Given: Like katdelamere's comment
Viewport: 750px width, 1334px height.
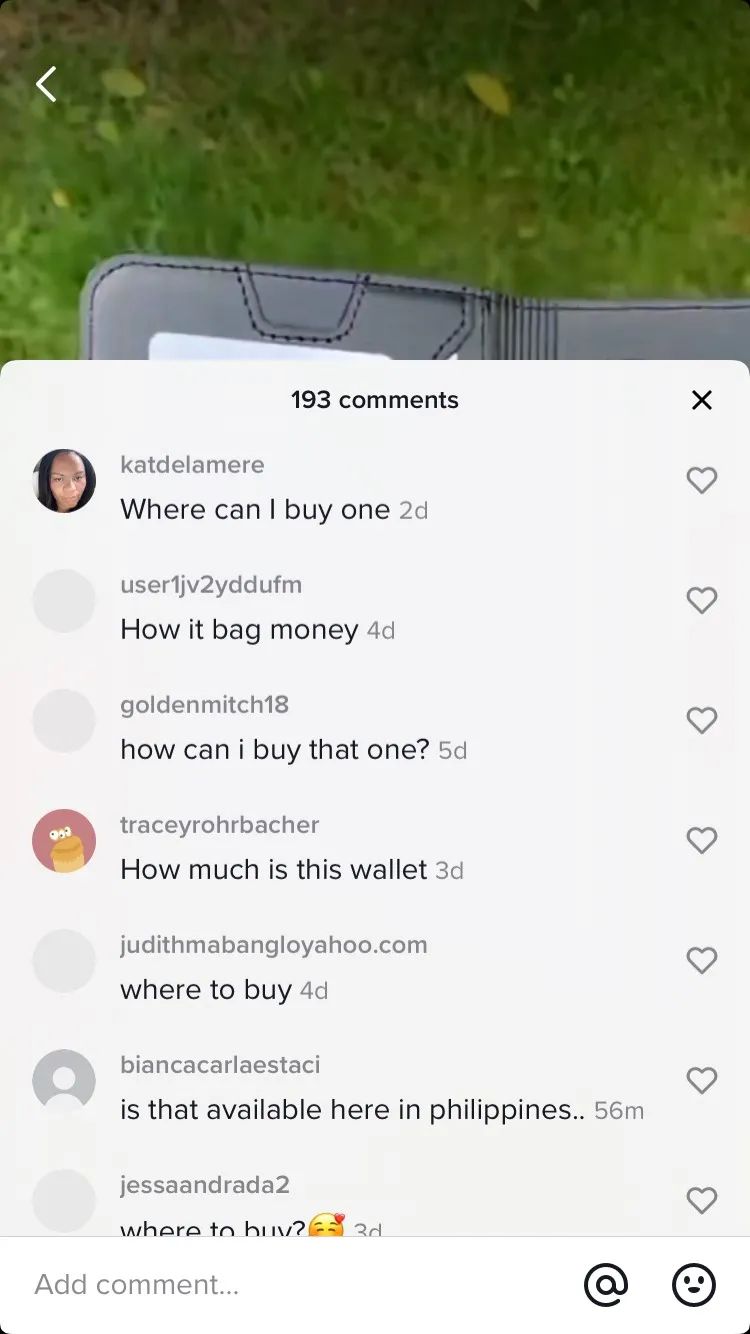Looking at the screenshot, I should pyautogui.click(x=702, y=480).
